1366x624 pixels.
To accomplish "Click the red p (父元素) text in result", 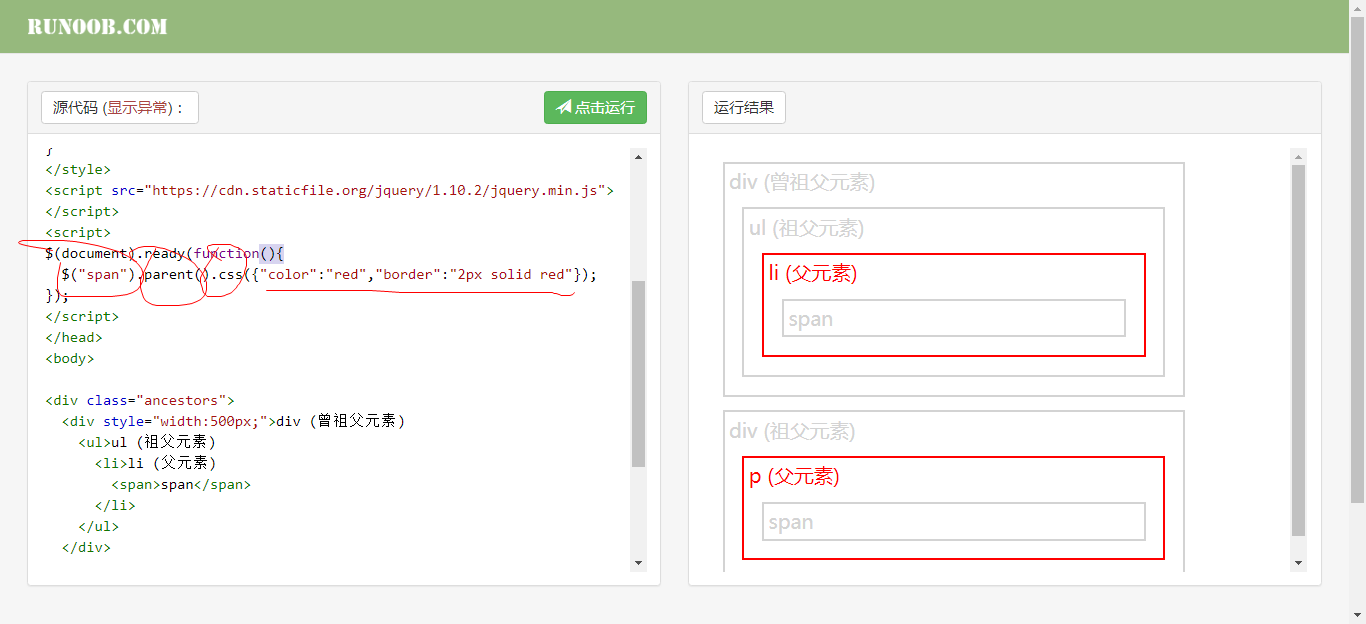I will [794, 476].
